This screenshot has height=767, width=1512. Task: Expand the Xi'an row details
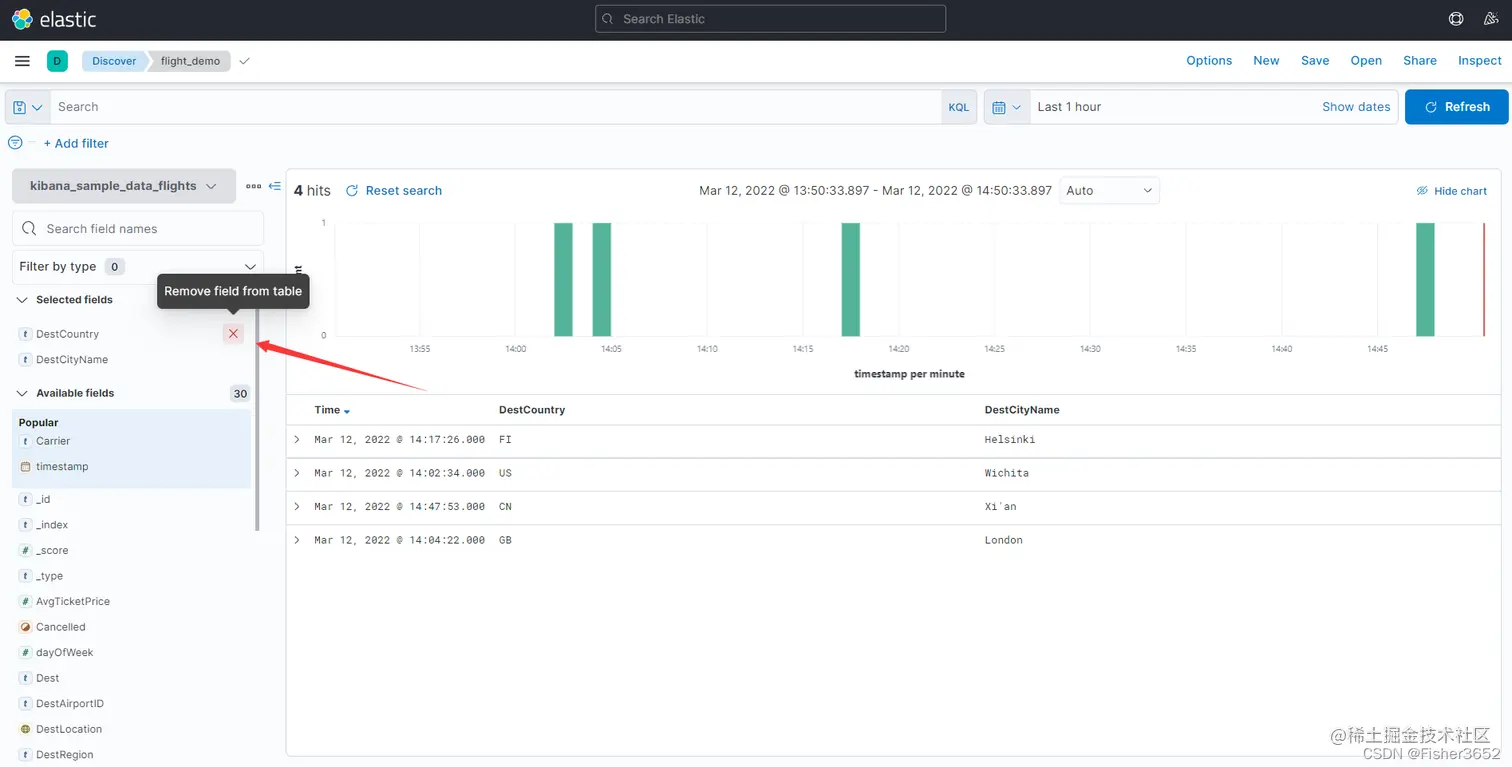tap(297, 507)
